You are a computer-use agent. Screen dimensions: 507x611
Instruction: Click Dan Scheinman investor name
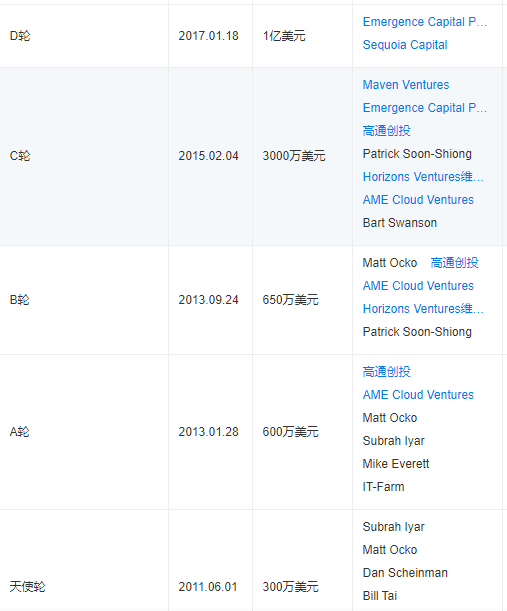pos(405,573)
